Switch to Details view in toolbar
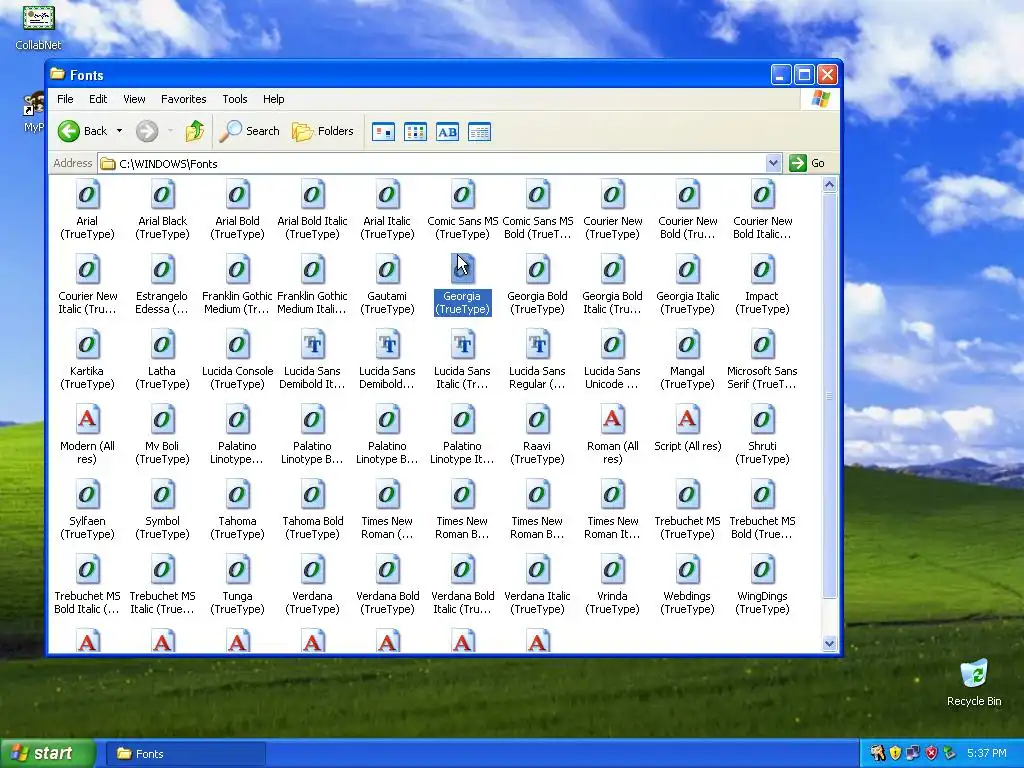 [479, 132]
